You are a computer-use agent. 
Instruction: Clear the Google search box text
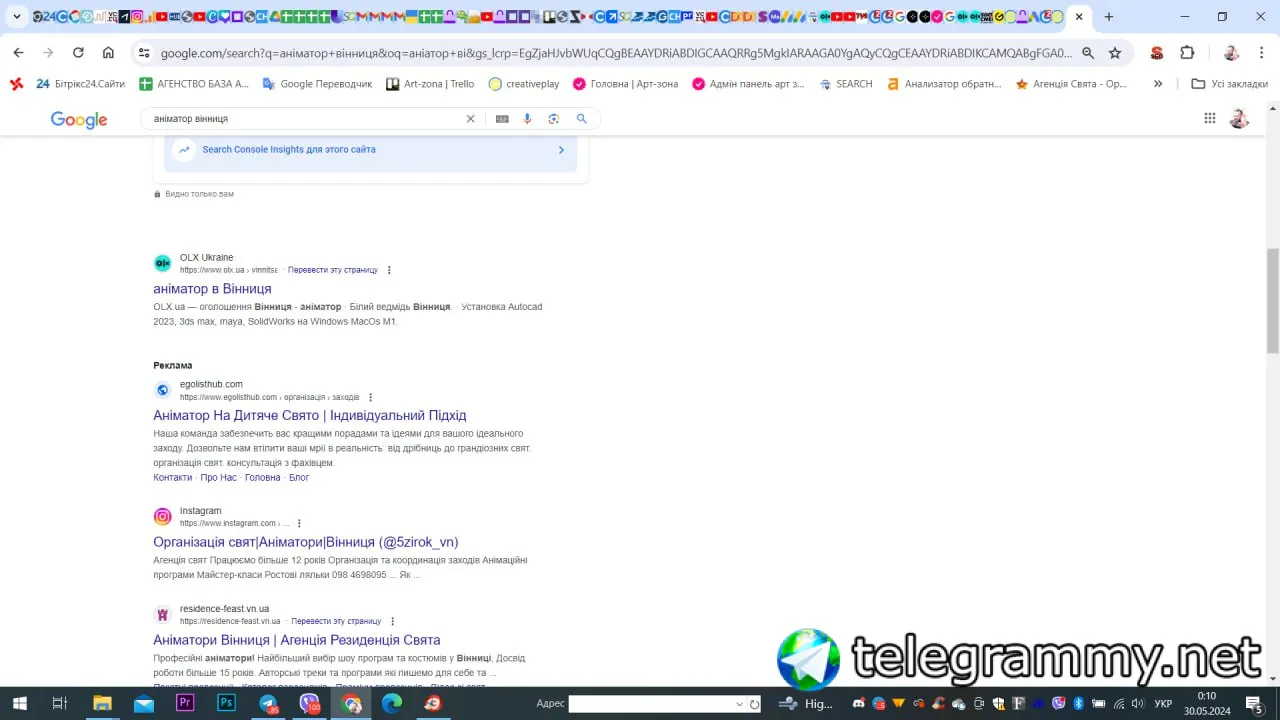pos(470,119)
